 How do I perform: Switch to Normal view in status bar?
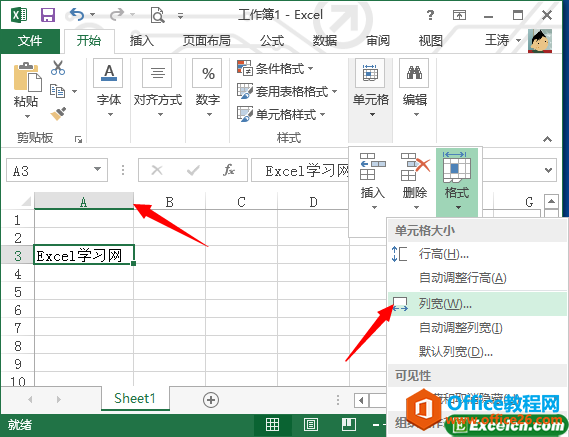(273, 424)
